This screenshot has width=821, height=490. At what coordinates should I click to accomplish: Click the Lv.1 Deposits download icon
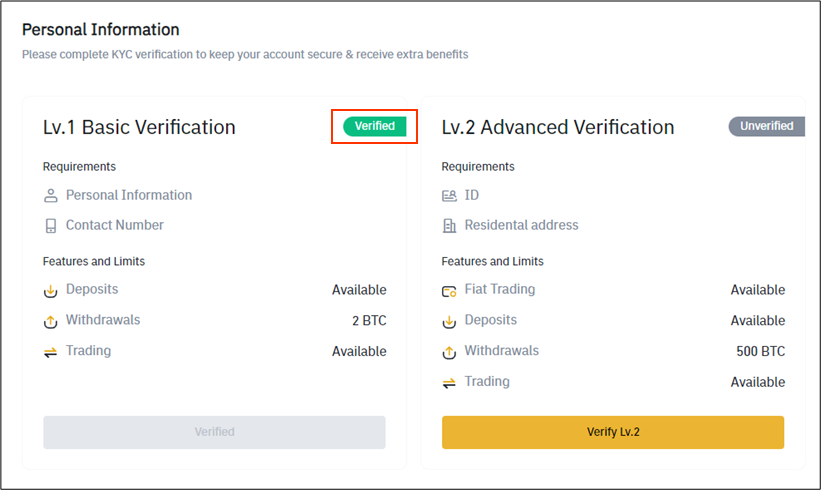(51, 291)
